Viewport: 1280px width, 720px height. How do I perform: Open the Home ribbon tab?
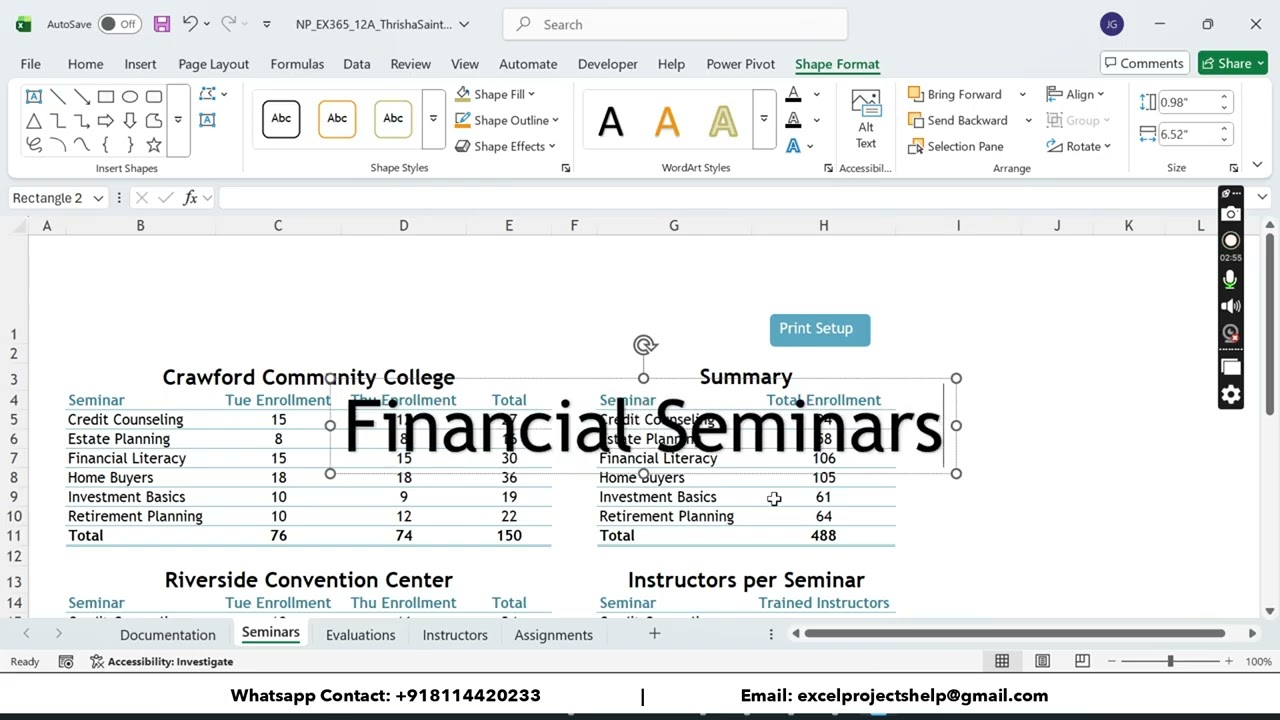(x=85, y=64)
